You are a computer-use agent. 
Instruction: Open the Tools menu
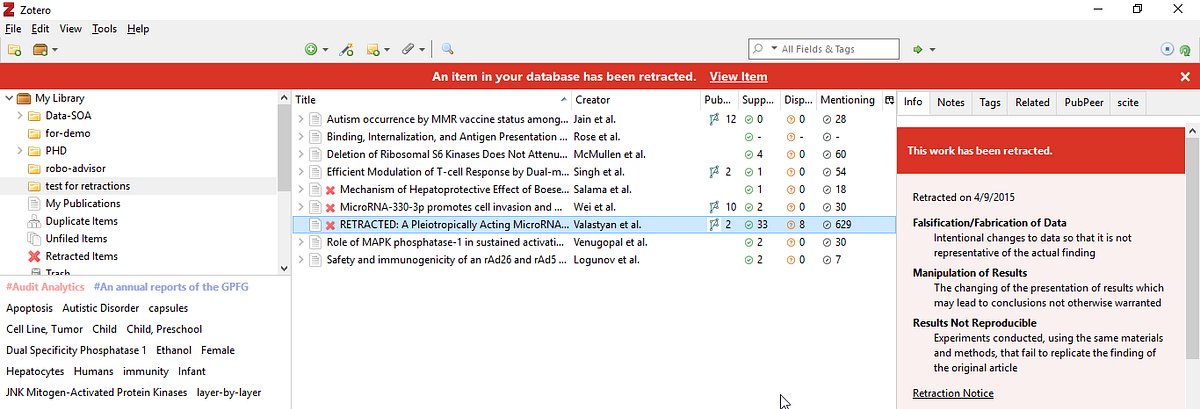(104, 29)
